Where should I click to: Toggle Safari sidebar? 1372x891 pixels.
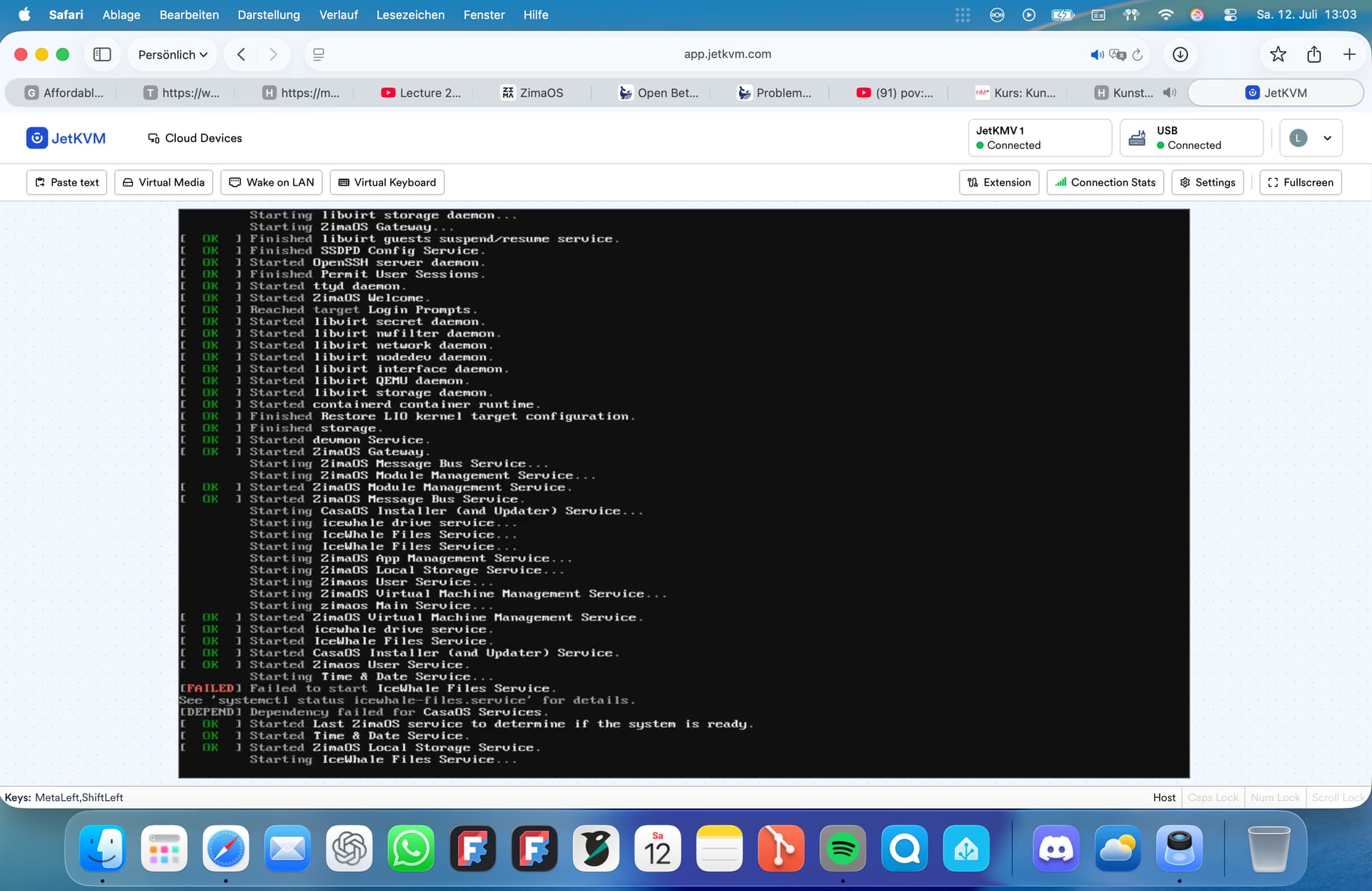102,54
